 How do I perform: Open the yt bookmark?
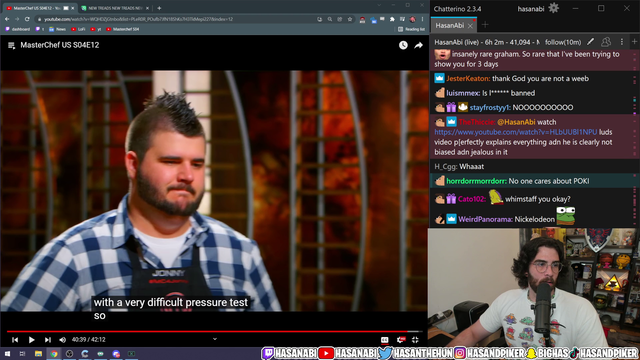(x=96, y=29)
